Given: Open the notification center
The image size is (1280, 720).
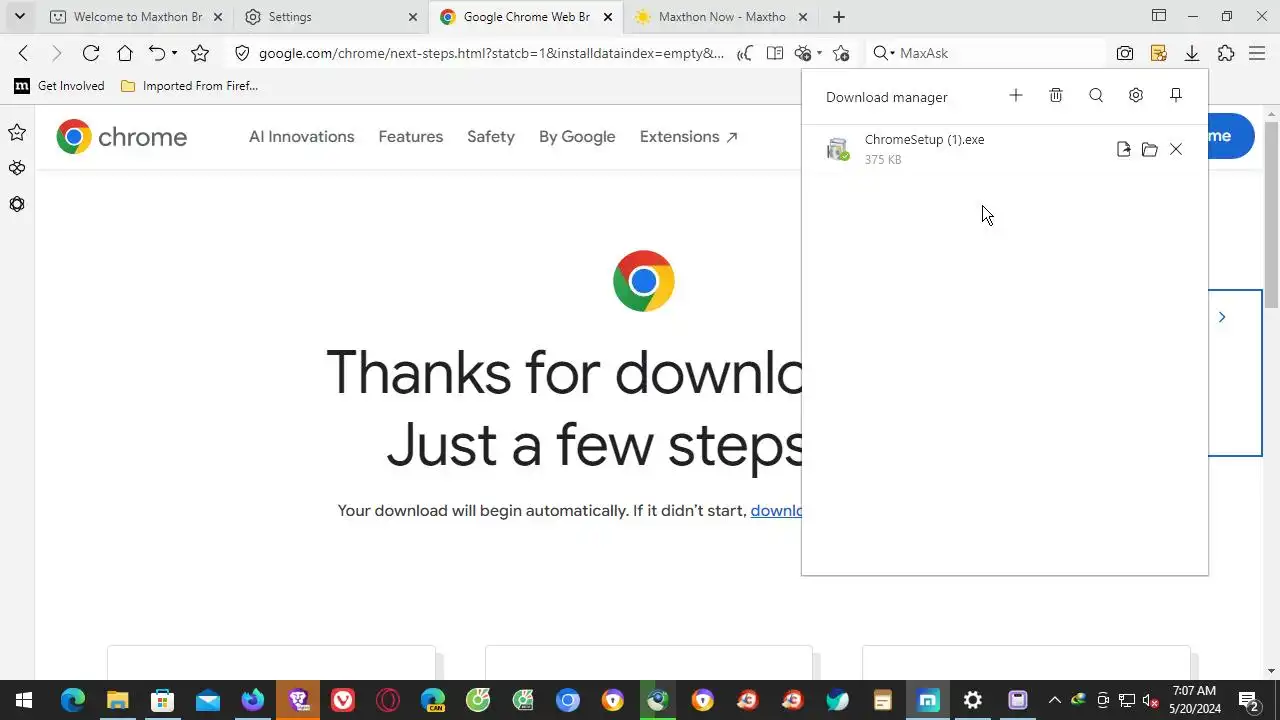Looking at the screenshot, I should [x=1249, y=700].
